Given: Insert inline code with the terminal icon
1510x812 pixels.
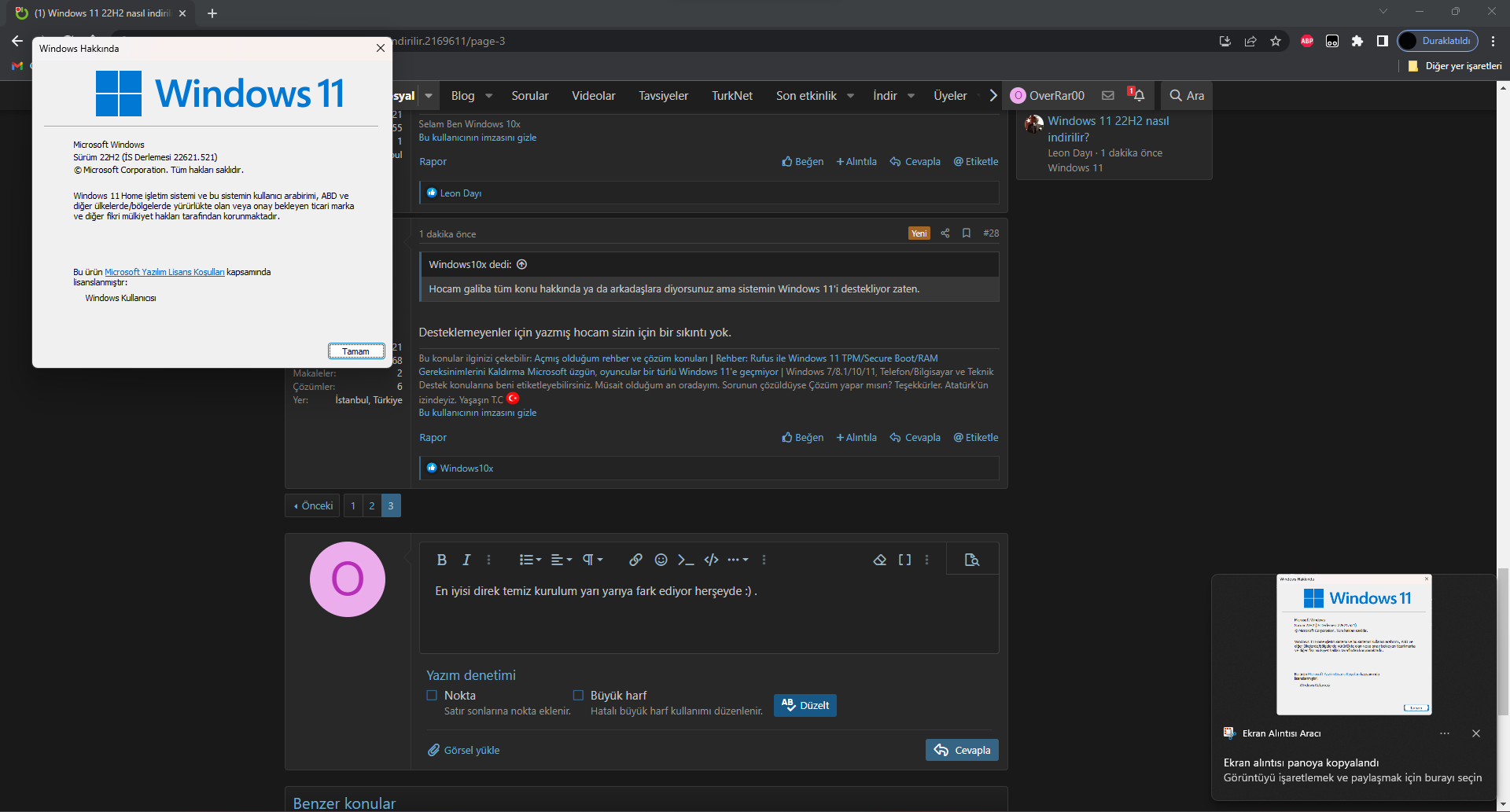Looking at the screenshot, I should tap(686, 560).
